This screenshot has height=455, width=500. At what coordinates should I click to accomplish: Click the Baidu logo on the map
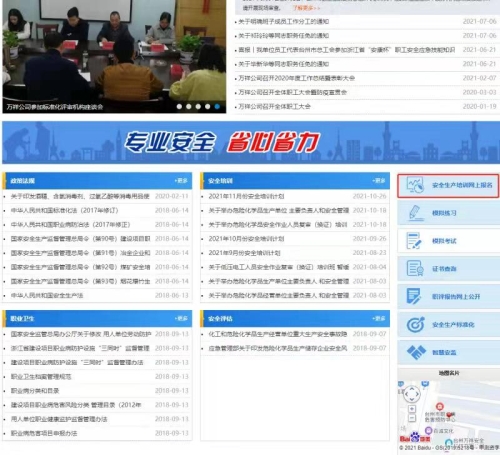click(x=415, y=438)
